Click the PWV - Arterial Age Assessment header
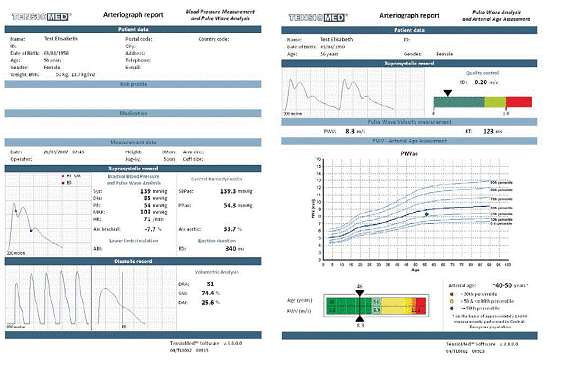The image size is (566, 378). click(x=409, y=141)
